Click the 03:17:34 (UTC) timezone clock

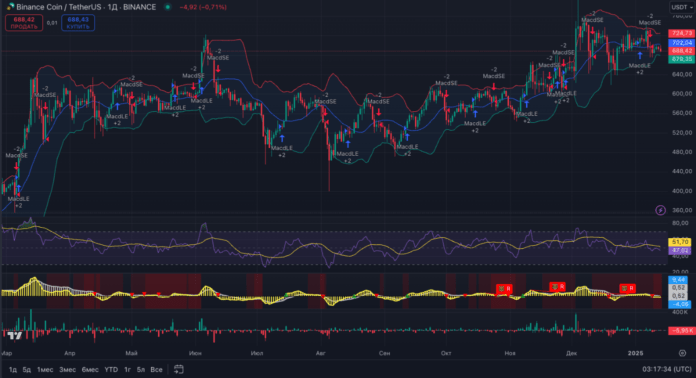click(667, 369)
